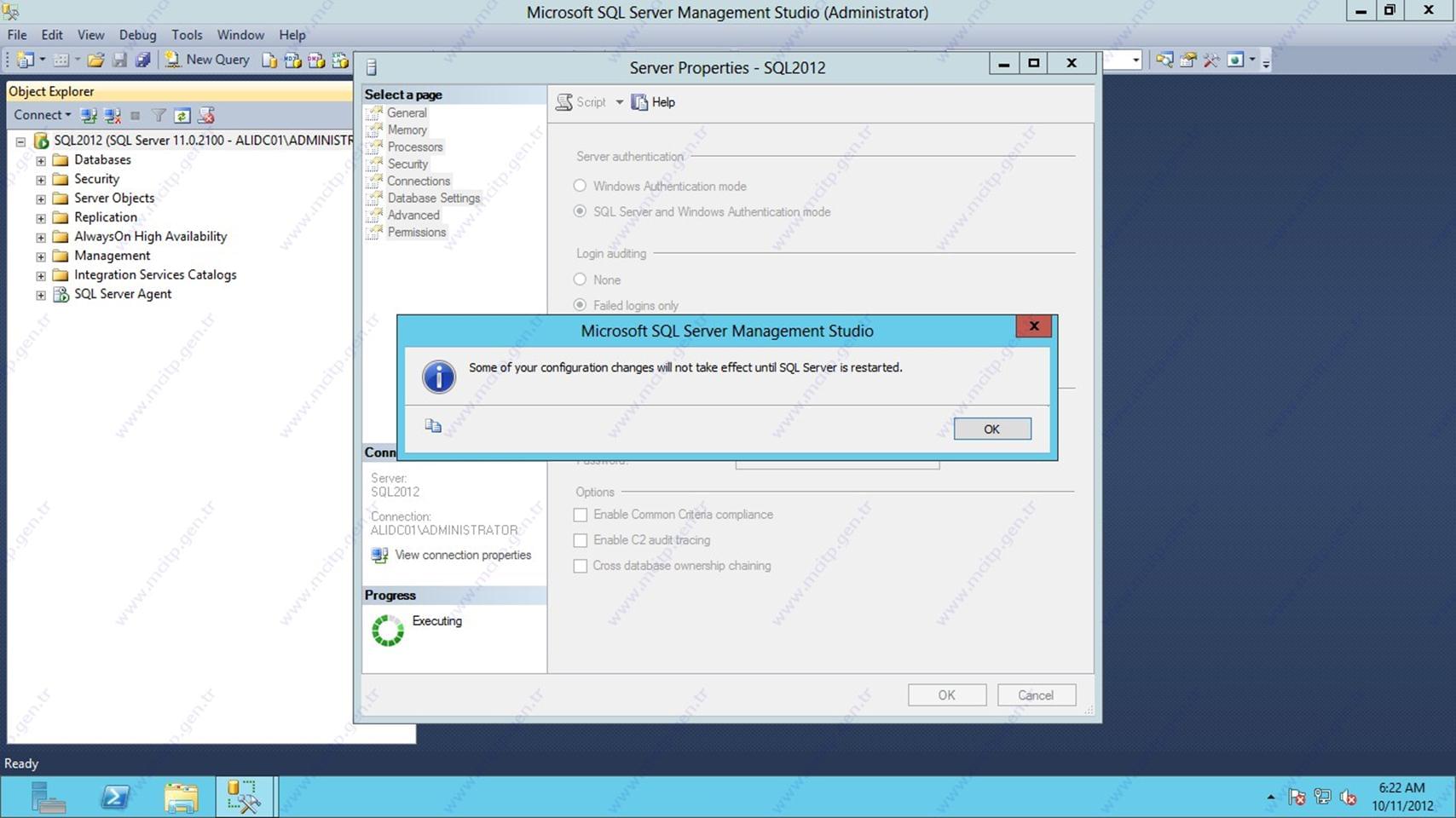
Task: Click the Stop icon in Object Explorer
Action: (x=135, y=115)
